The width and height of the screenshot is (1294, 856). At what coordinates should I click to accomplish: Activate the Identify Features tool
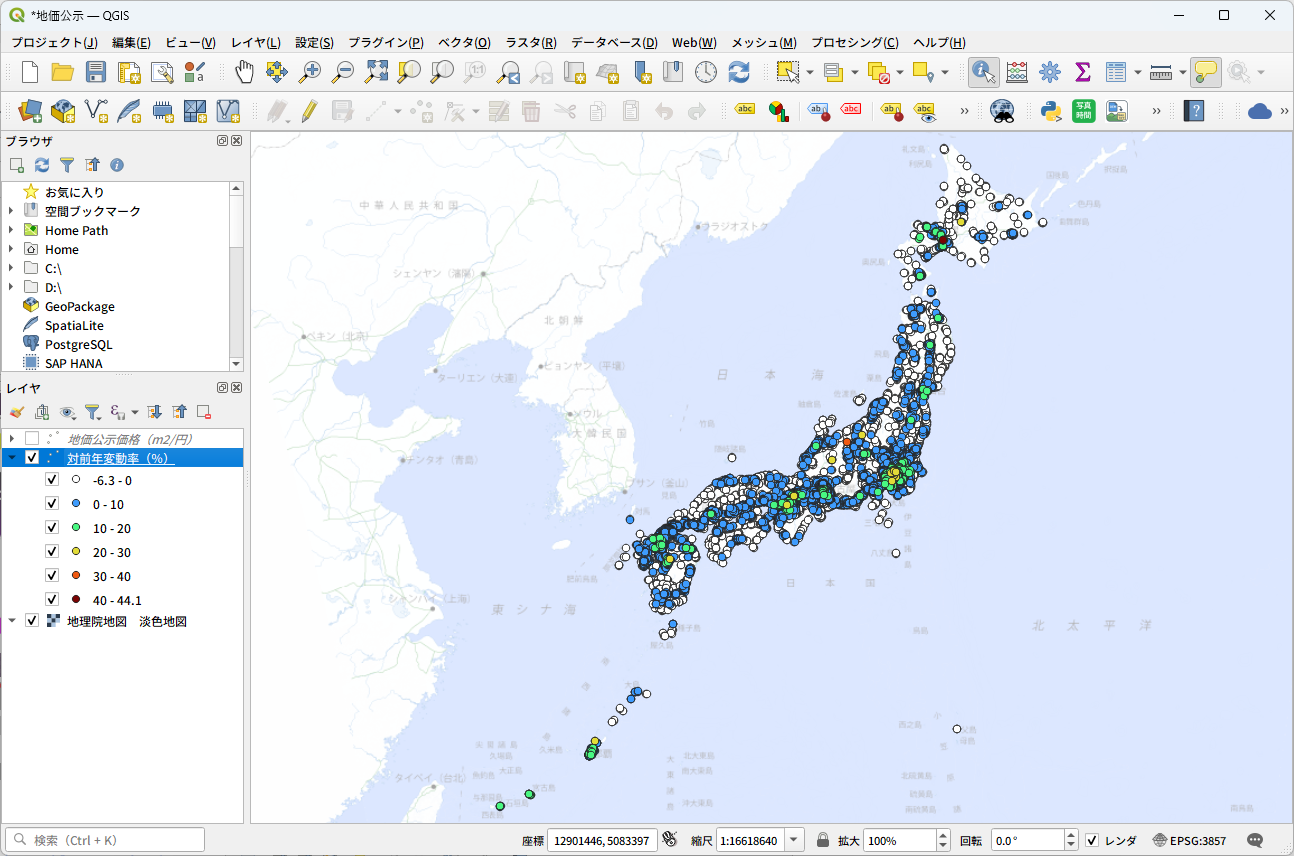(983, 72)
